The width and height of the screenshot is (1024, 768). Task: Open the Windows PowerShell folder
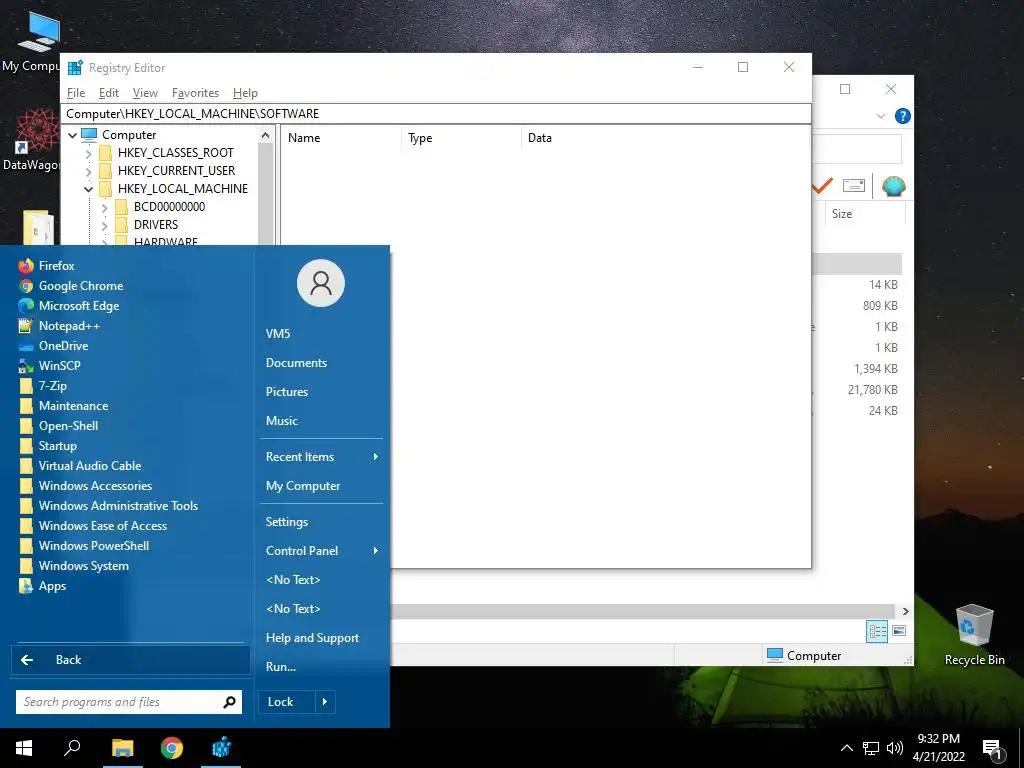pyautogui.click(x=84, y=546)
